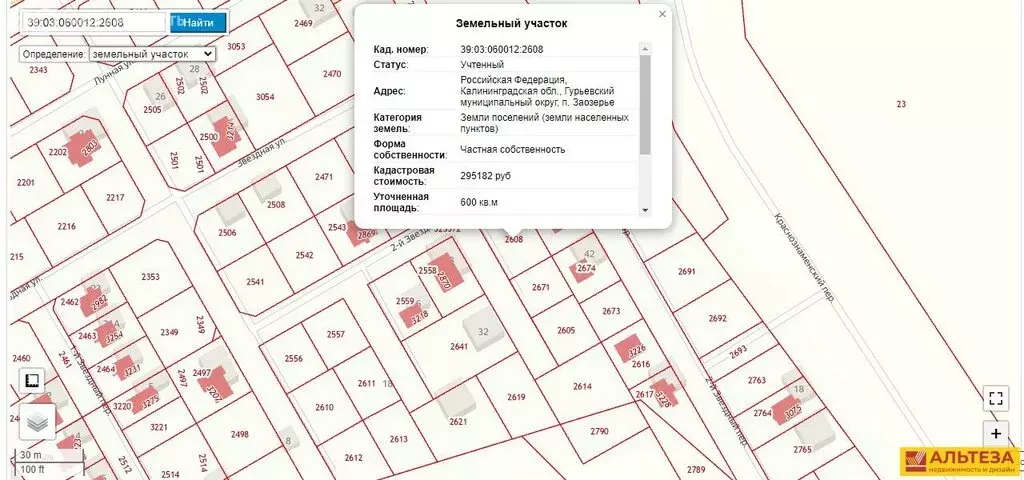
Task: Select parcel 2216 on the map
Action: [x=67, y=227]
